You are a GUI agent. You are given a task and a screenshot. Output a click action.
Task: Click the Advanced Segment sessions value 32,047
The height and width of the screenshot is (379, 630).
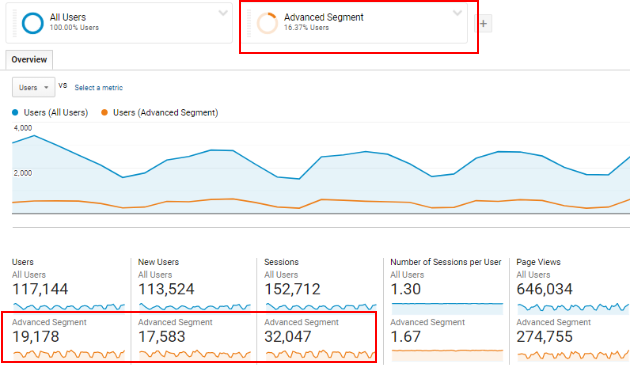point(288,336)
